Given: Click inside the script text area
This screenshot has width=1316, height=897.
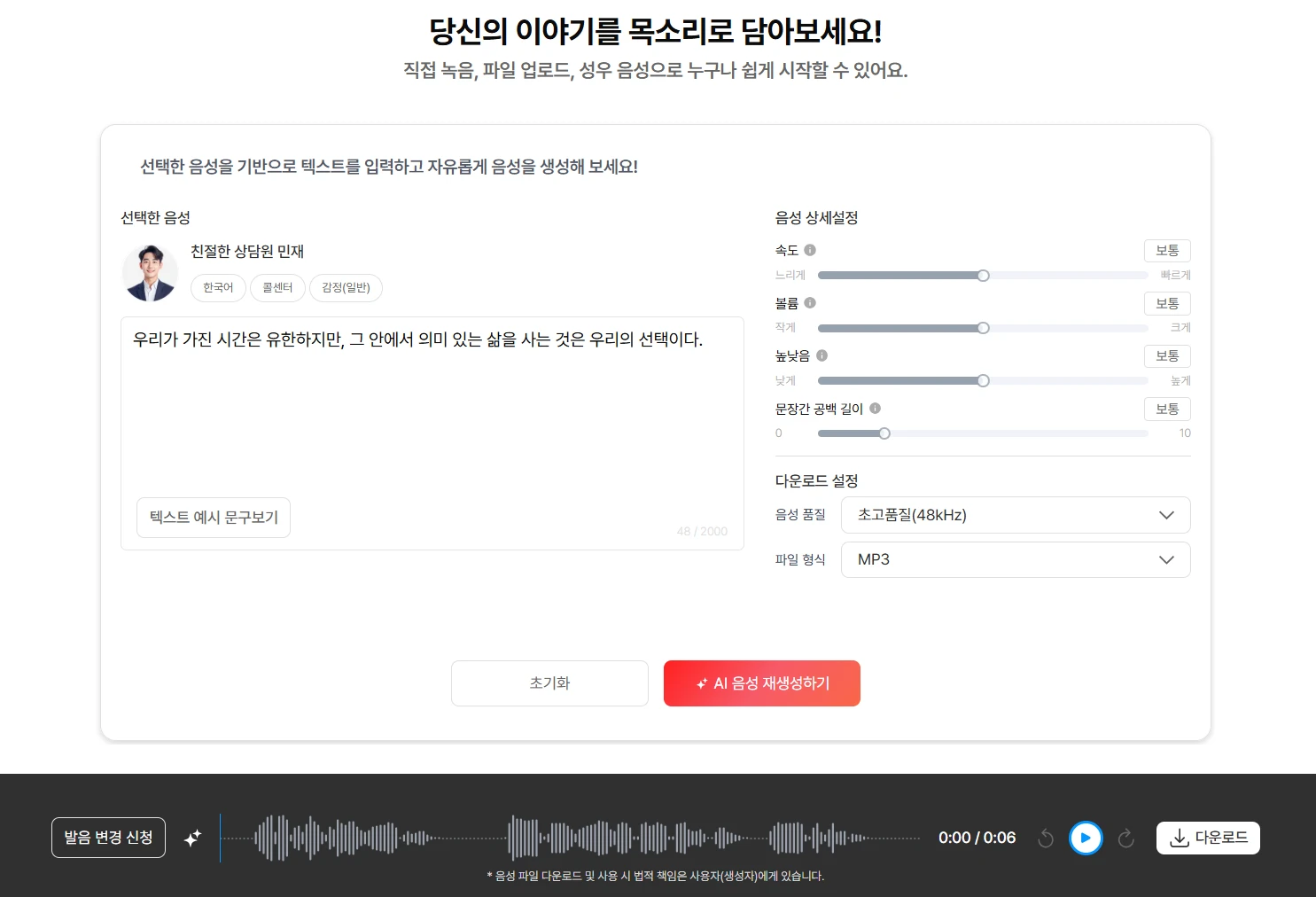Looking at the screenshot, I should pyautogui.click(x=432, y=408).
